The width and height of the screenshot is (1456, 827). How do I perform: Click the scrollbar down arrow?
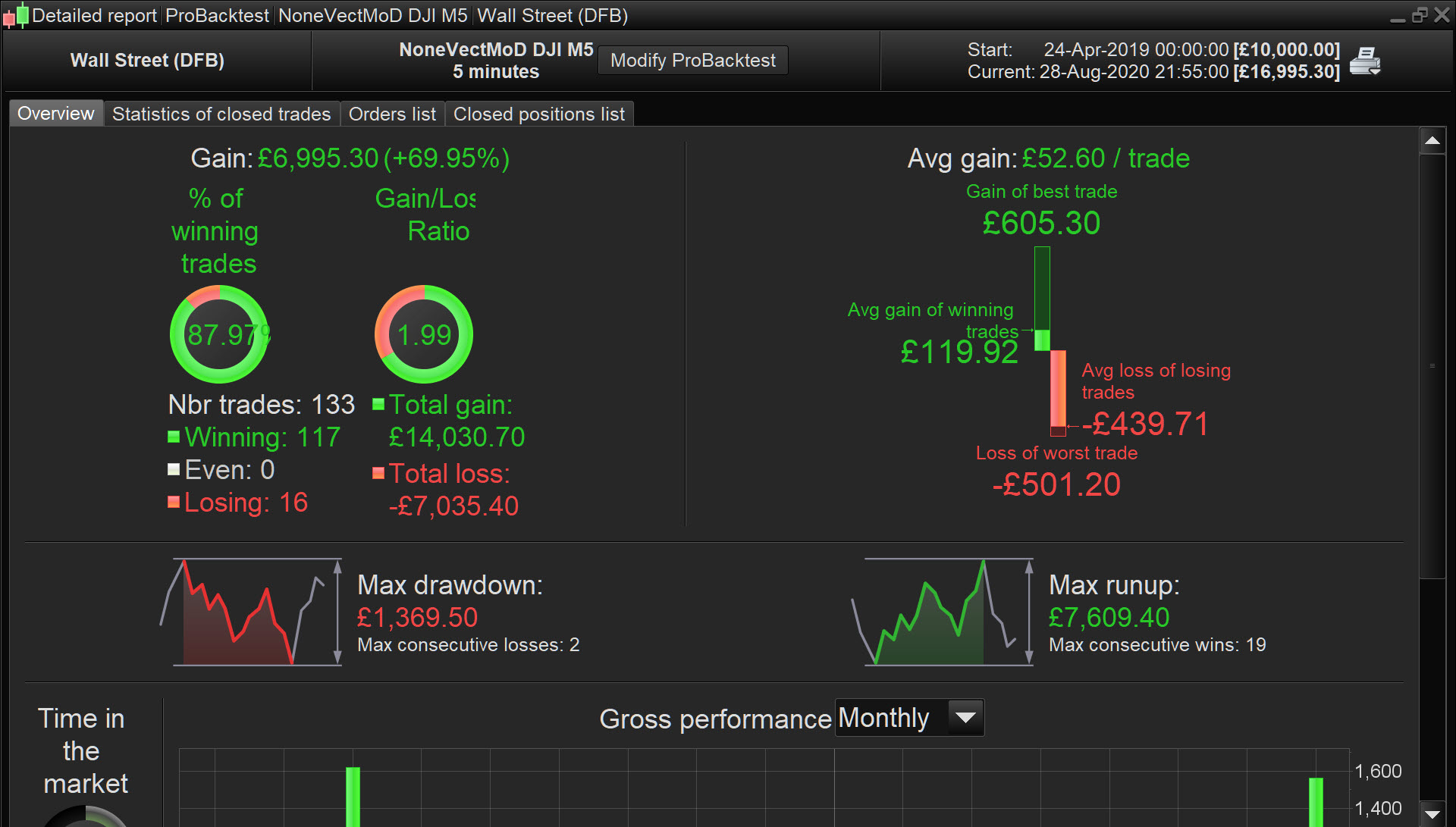[1432, 814]
